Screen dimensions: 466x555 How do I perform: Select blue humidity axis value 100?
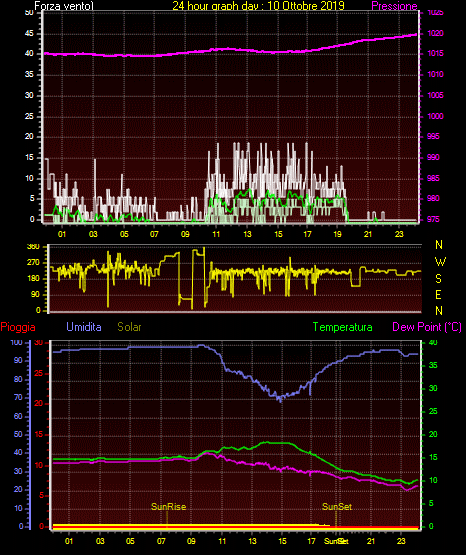[17, 342]
